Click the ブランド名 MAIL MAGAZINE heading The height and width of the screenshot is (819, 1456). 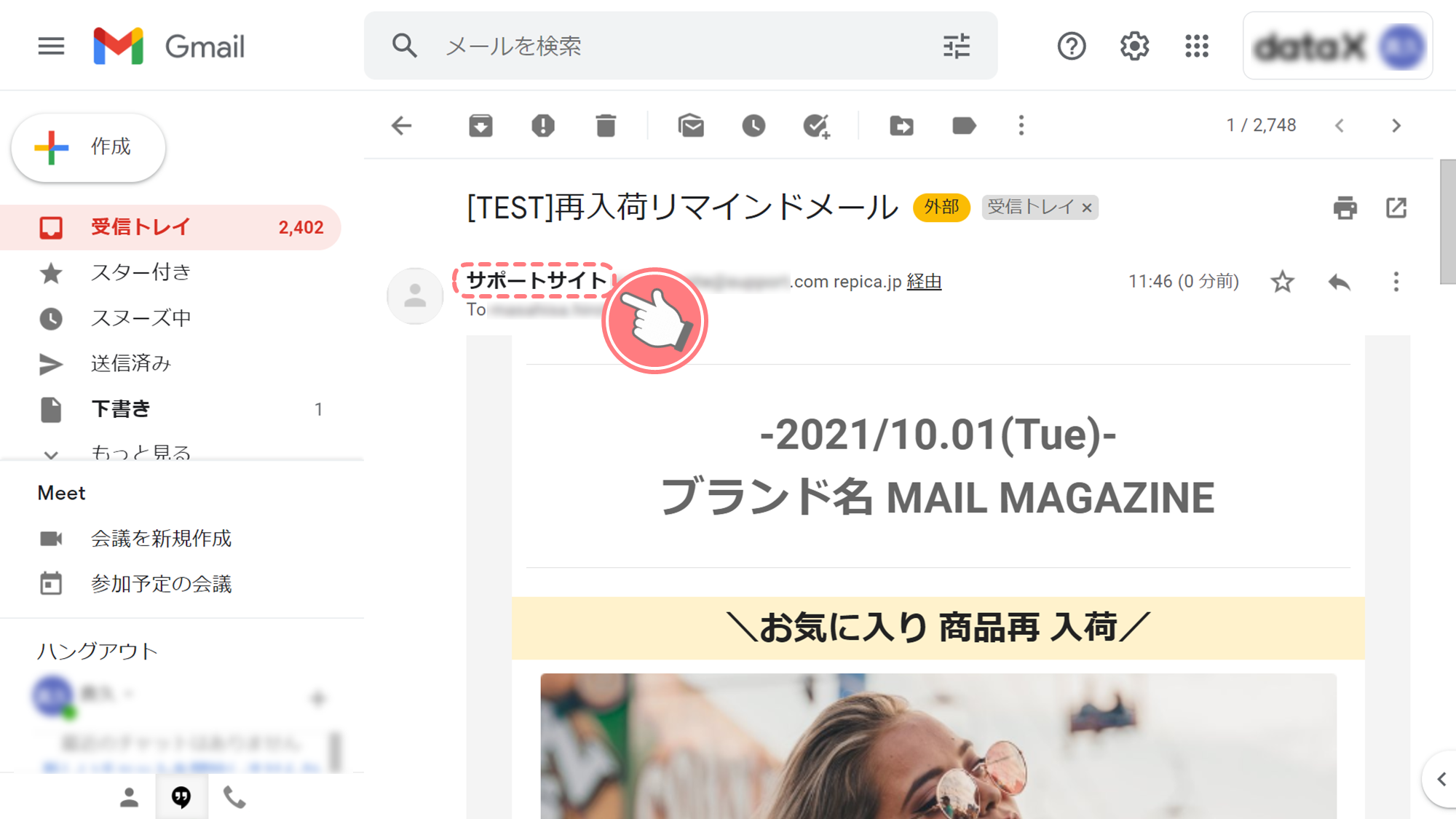[x=938, y=498]
